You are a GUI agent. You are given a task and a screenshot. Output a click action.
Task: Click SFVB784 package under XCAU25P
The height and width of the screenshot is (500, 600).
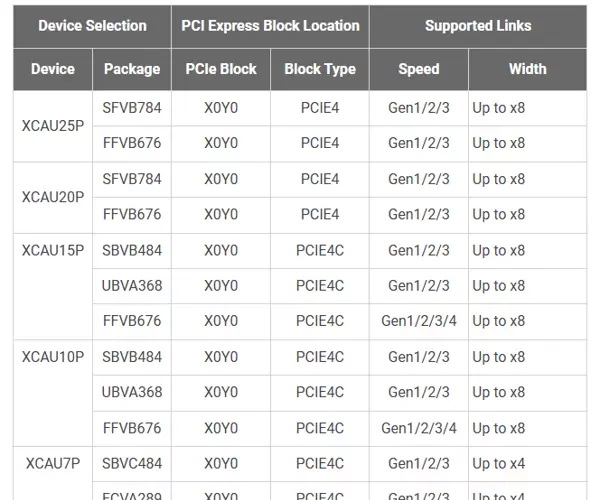132,108
